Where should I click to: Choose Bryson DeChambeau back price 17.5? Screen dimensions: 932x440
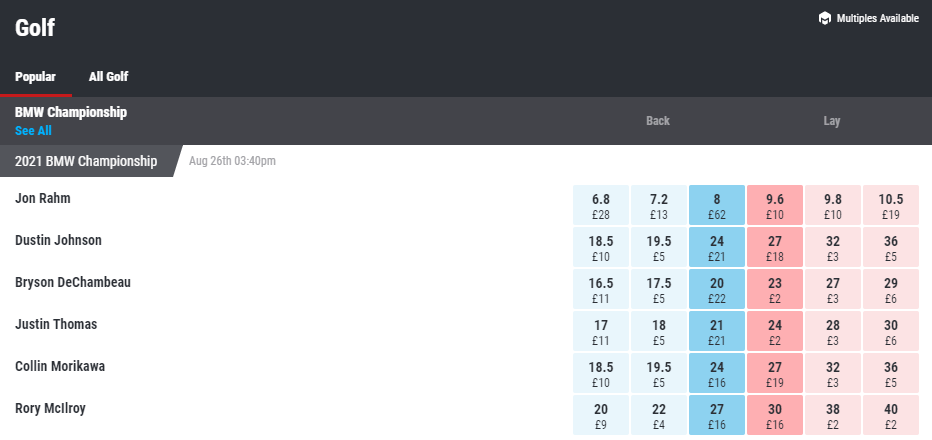pyautogui.click(x=659, y=289)
